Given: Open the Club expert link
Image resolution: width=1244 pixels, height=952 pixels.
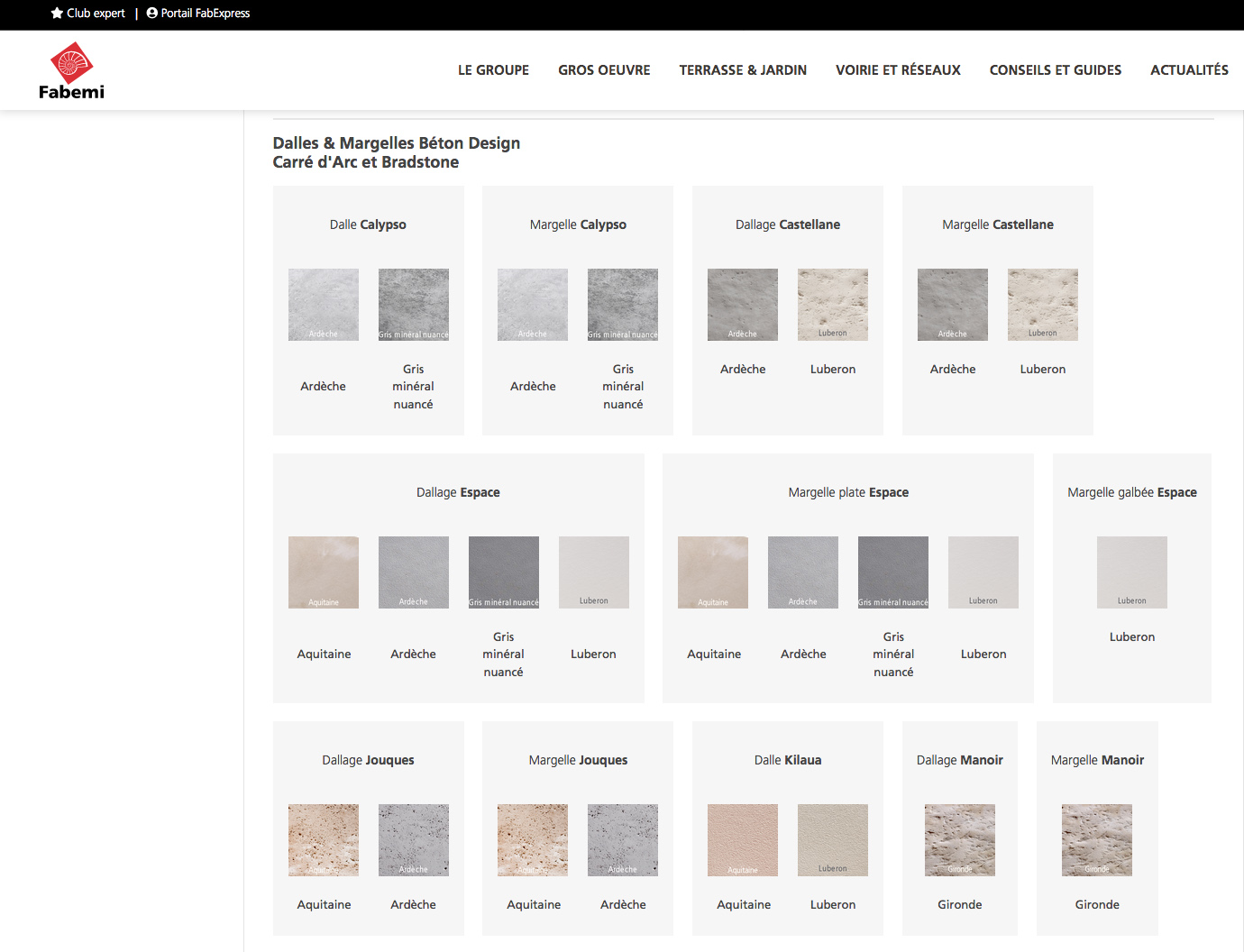Looking at the screenshot, I should point(88,14).
